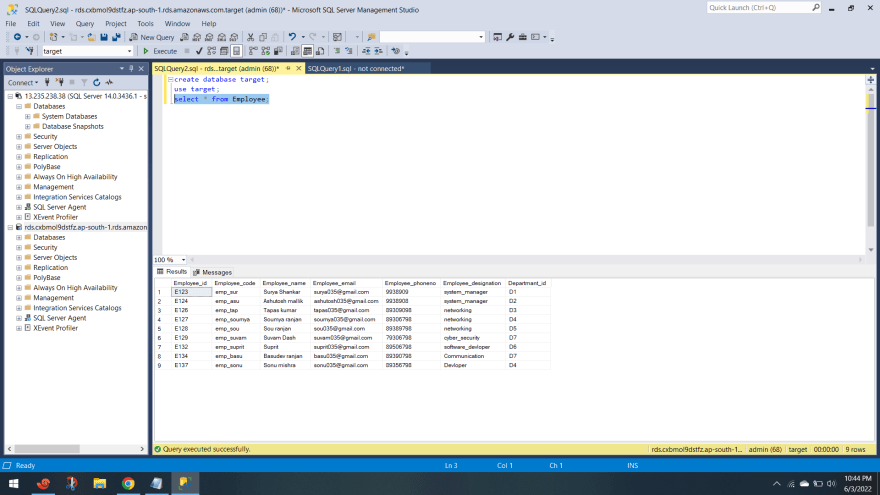The height and width of the screenshot is (495, 880).
Task: Click the Save All icon
Action: tap(116, 37)
